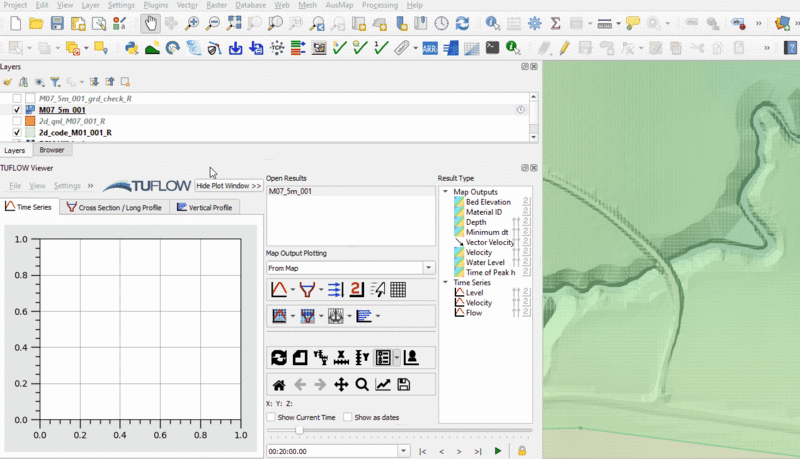This screenshot has height=459, width=800.
Task: Click the home icon in plot toolbar
Action: coord(279,385)
